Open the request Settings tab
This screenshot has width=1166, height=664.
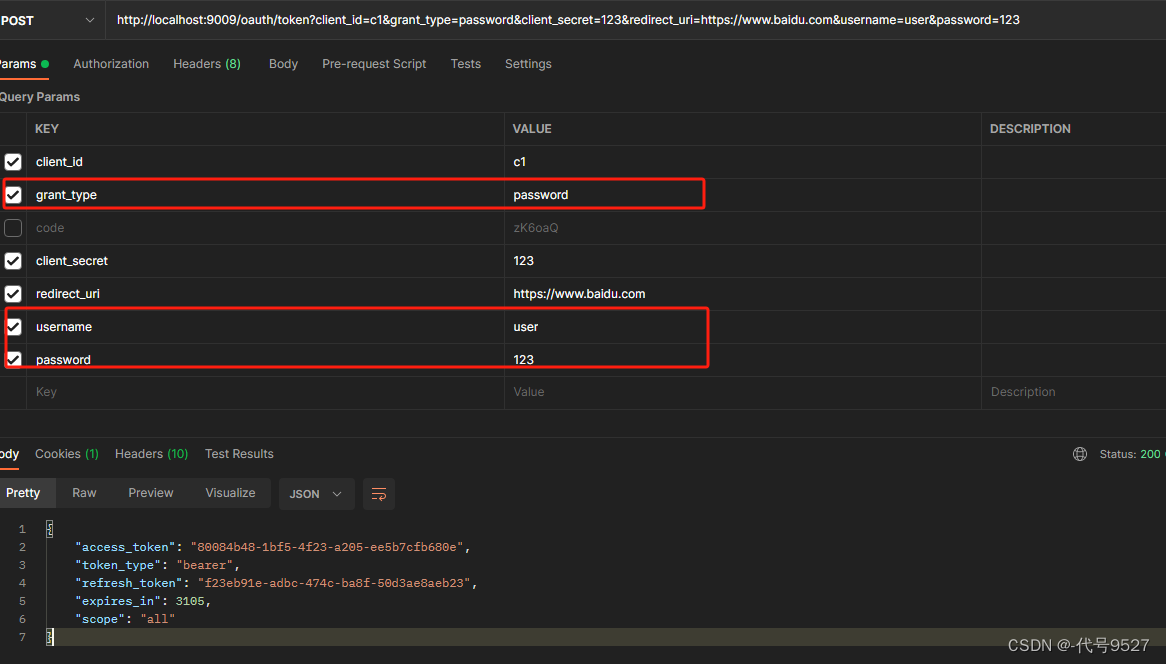click(528, 64)
